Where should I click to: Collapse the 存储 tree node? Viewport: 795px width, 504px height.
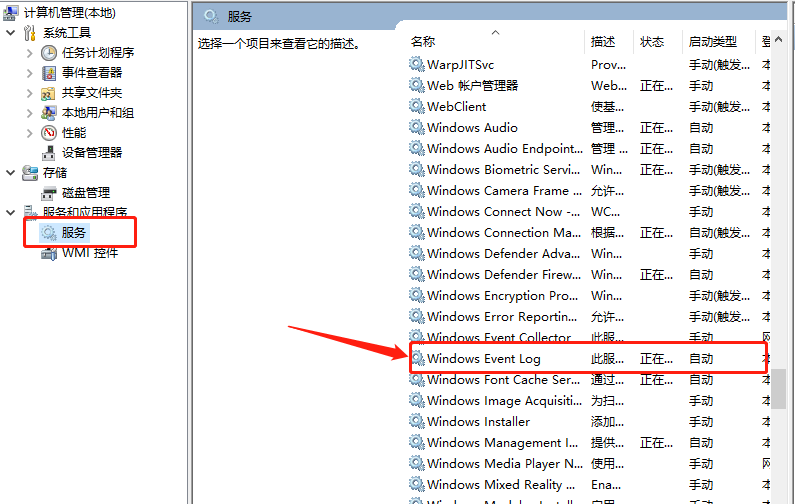pyautogui.click(x=11, y=173)
